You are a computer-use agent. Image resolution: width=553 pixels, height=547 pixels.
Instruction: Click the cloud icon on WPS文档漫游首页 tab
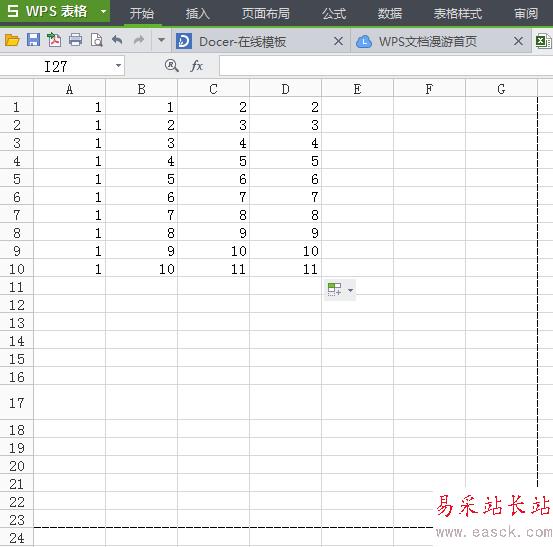click(364, 42)
